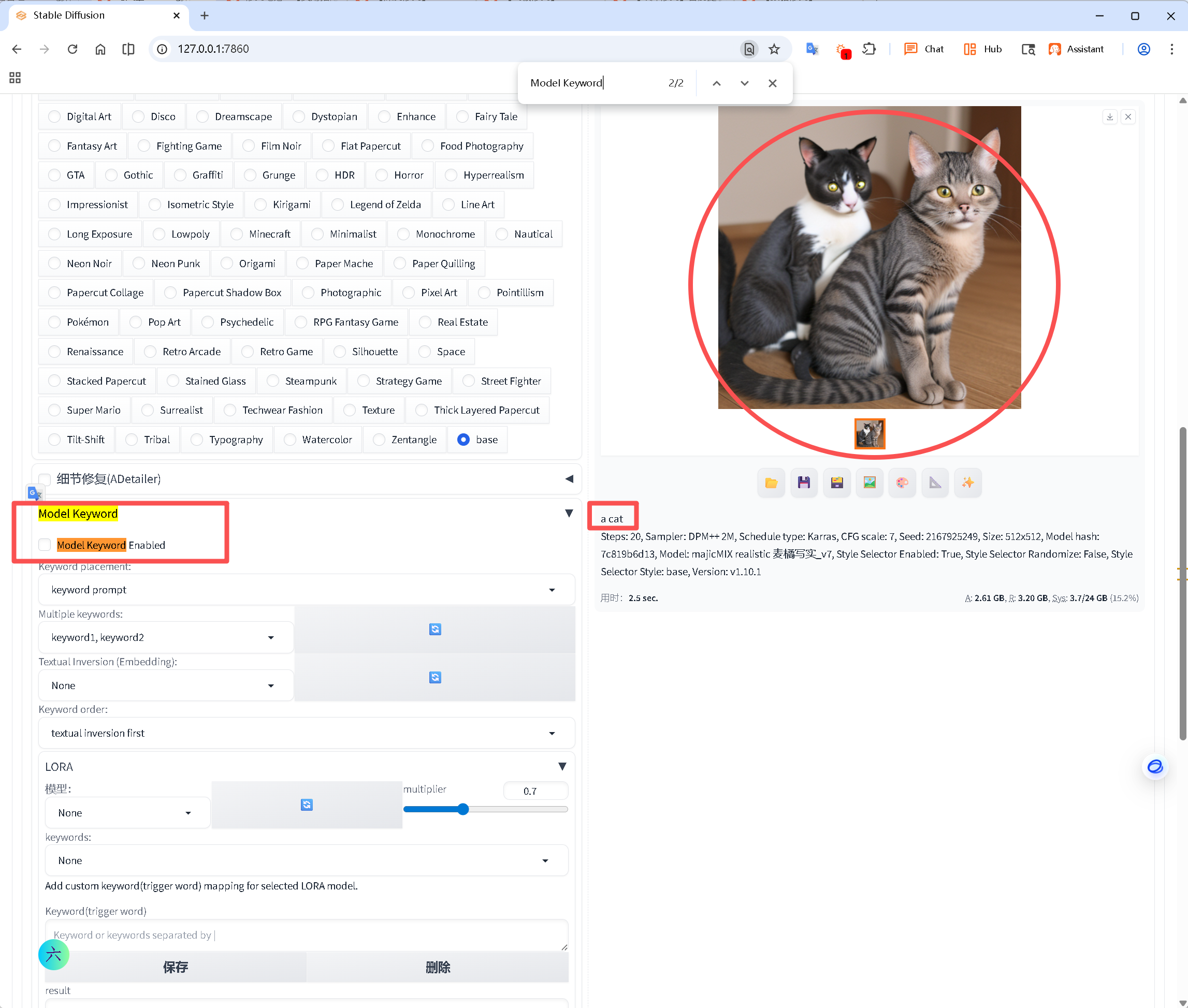
Task: Open a new browser tab
Action: 204,16
